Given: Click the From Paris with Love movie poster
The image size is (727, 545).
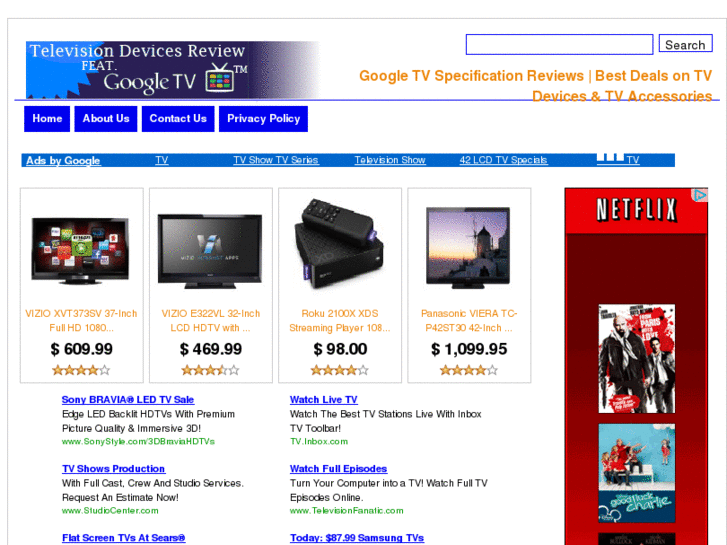Looking at the screenshot, I should (x=637, y=359).
